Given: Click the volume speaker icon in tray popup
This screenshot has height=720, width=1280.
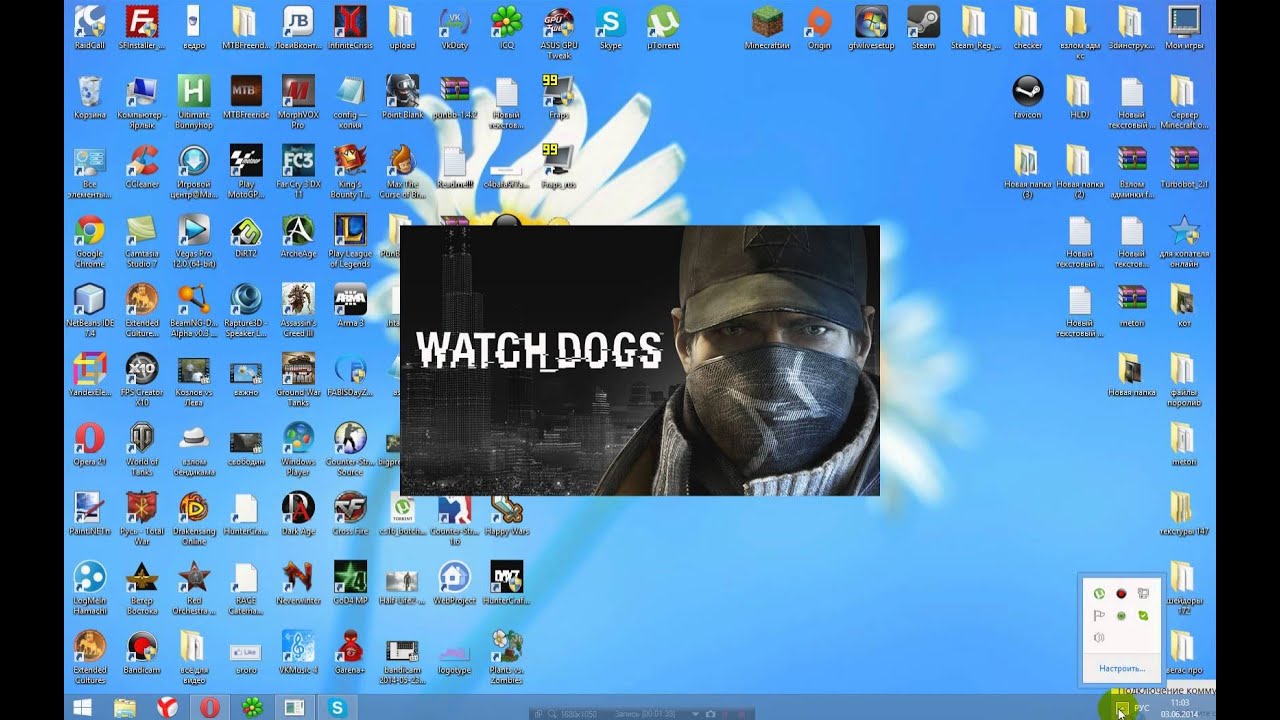Looking at the screenshot, I should point(1099,638).
